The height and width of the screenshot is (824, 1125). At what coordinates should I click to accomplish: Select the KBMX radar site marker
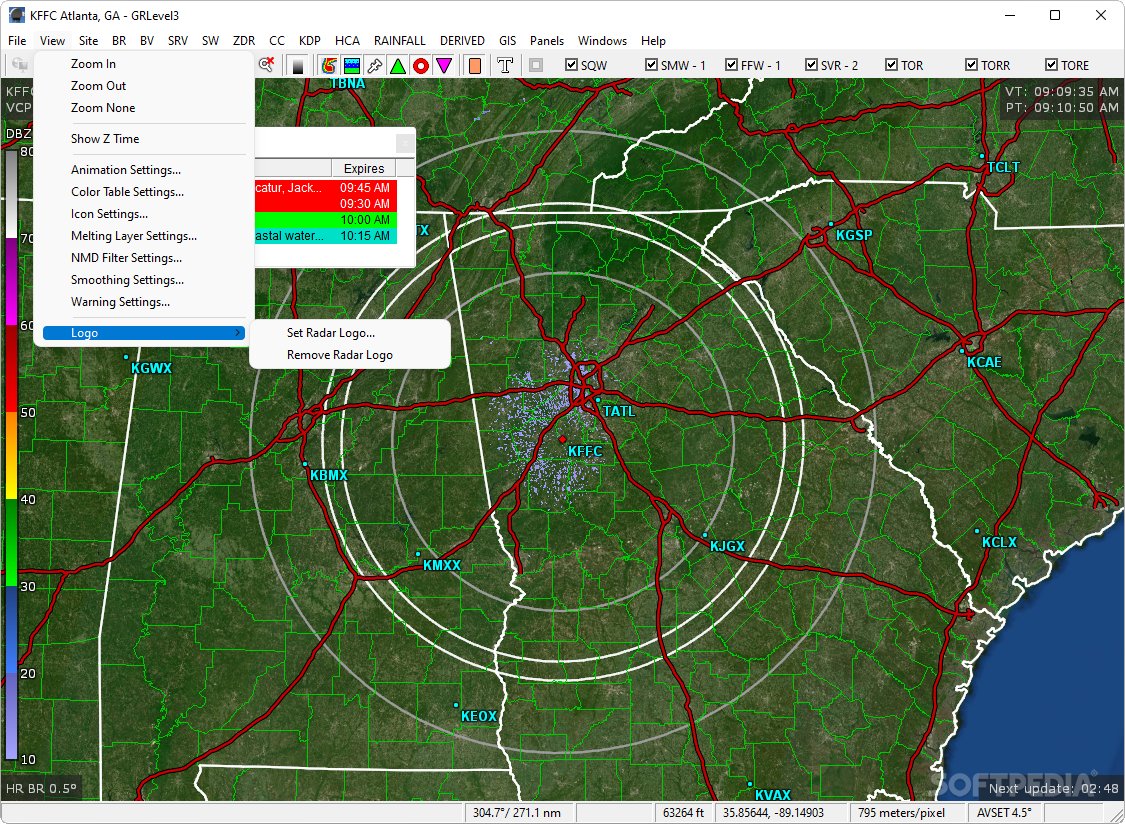(x=305, y=464)
